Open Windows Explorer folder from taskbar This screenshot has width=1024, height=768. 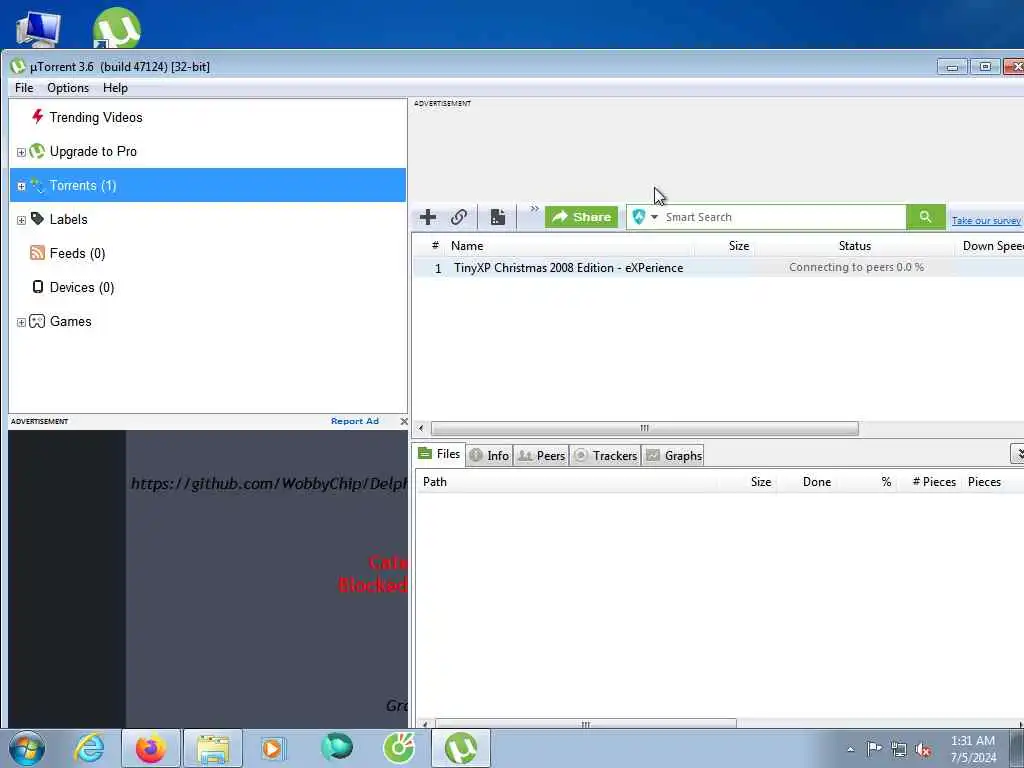click(x=213, y=748)
